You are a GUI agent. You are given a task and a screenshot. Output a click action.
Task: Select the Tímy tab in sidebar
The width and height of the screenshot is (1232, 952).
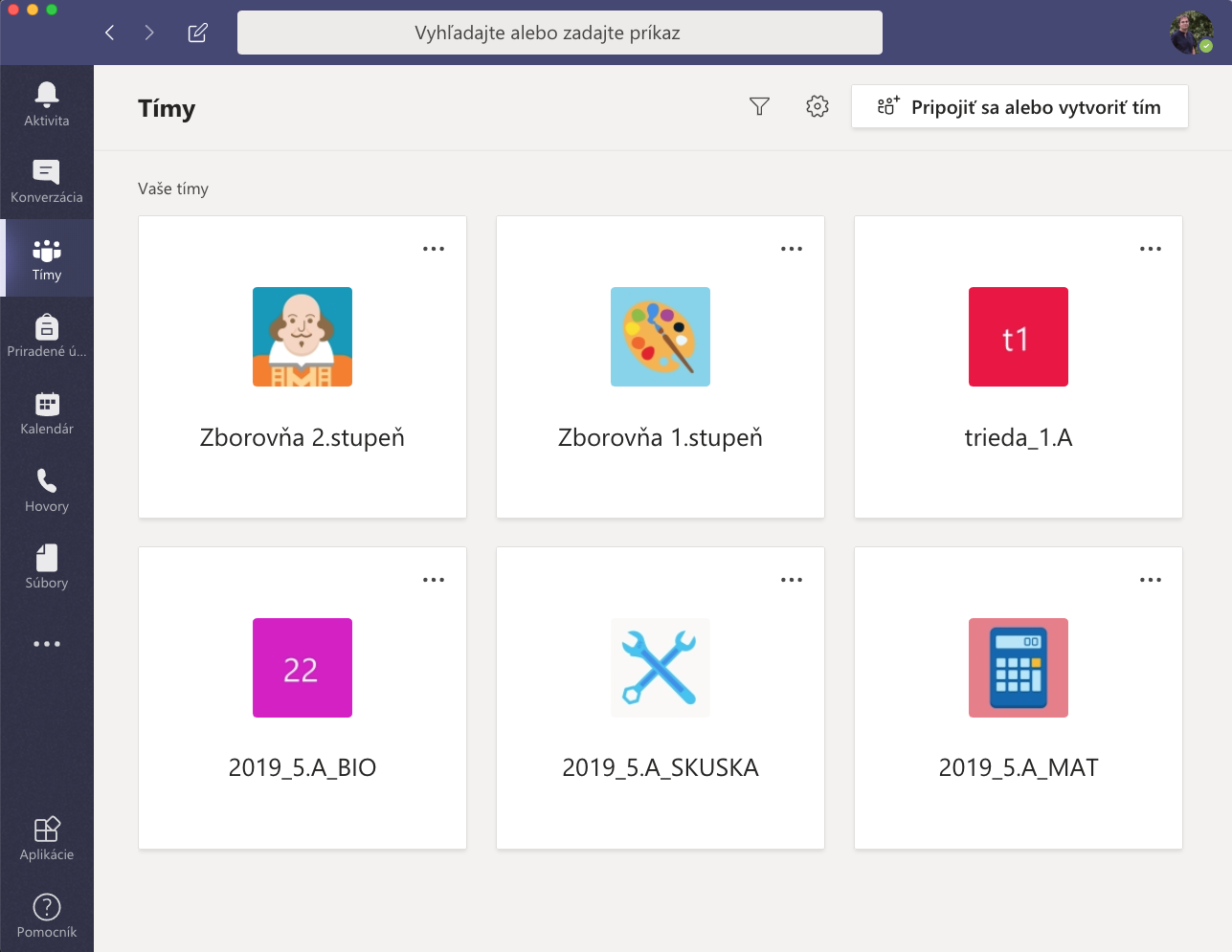coord(46,258)
